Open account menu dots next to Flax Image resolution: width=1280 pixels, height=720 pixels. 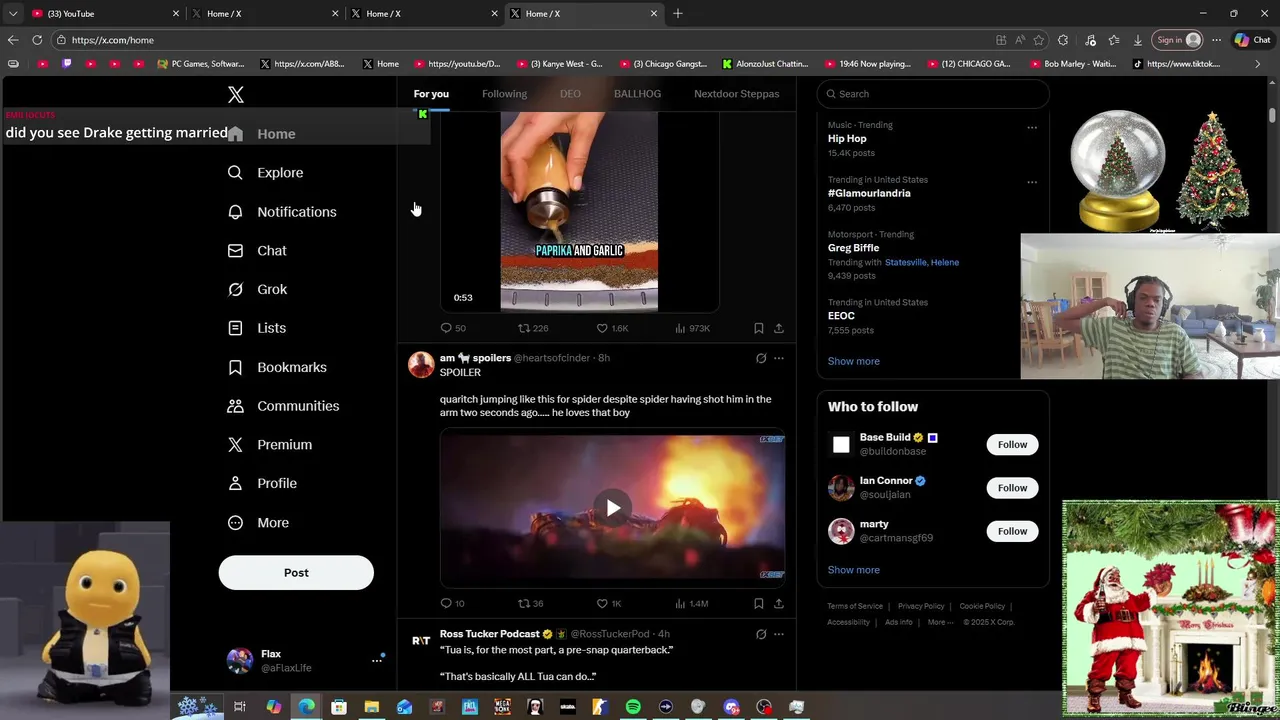(x=377, y=660)
